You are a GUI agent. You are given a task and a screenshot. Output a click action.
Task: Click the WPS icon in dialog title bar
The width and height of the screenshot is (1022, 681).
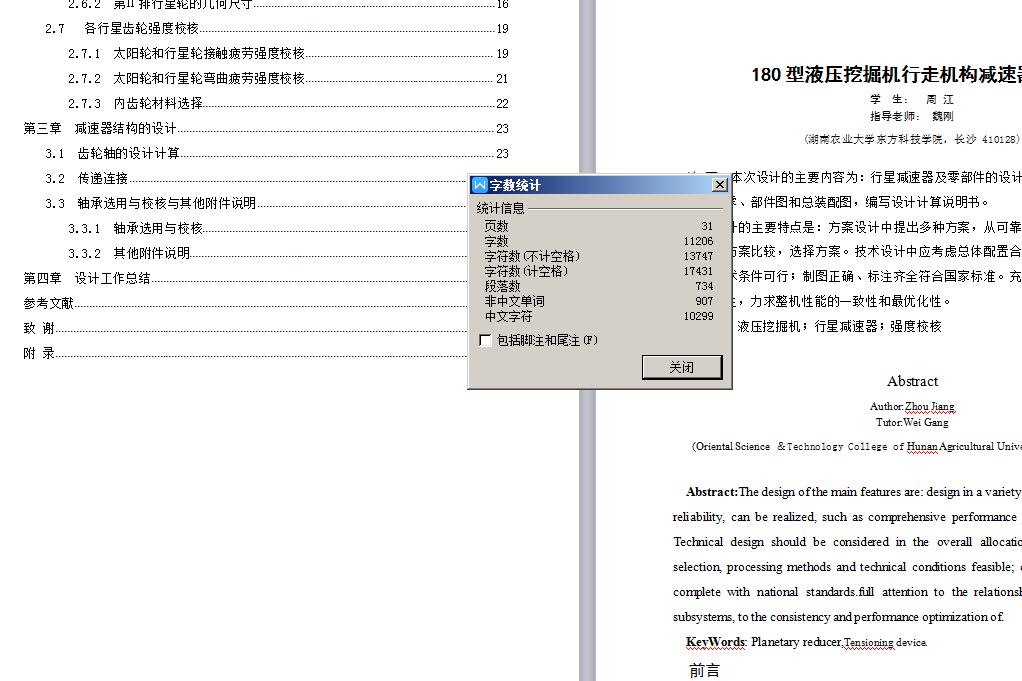pyautogui.click(x=480, y=185)
